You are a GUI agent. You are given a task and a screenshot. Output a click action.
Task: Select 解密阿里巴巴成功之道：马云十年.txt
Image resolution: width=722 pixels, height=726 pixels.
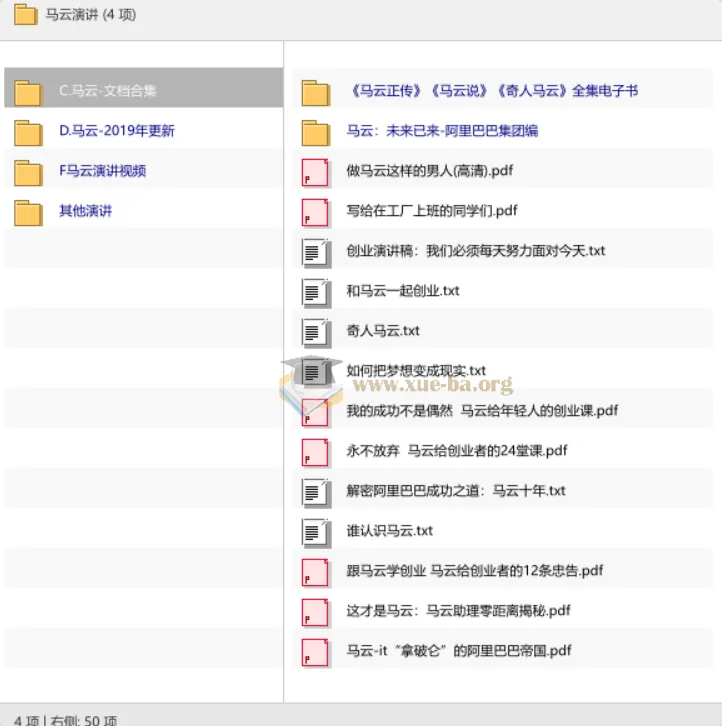[x=456, y=491]
